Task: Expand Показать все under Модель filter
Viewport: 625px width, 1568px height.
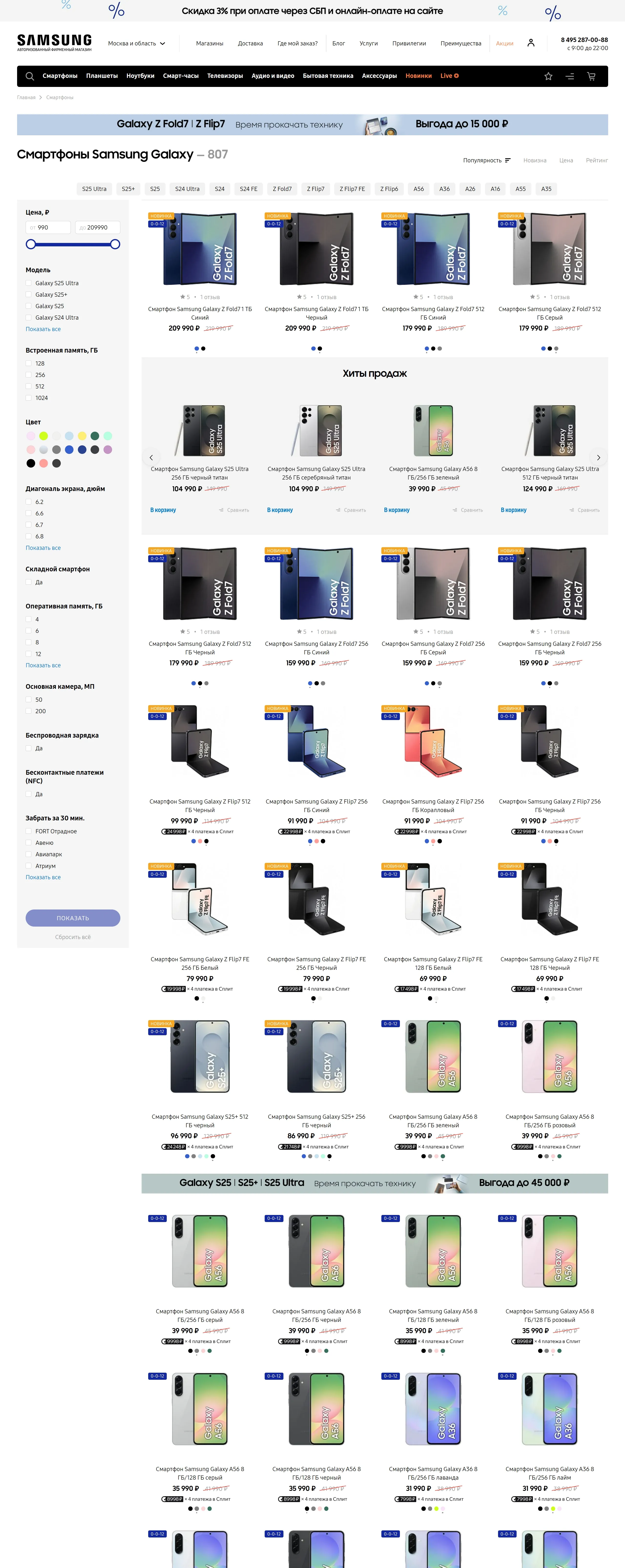Action: pos(43,329)
